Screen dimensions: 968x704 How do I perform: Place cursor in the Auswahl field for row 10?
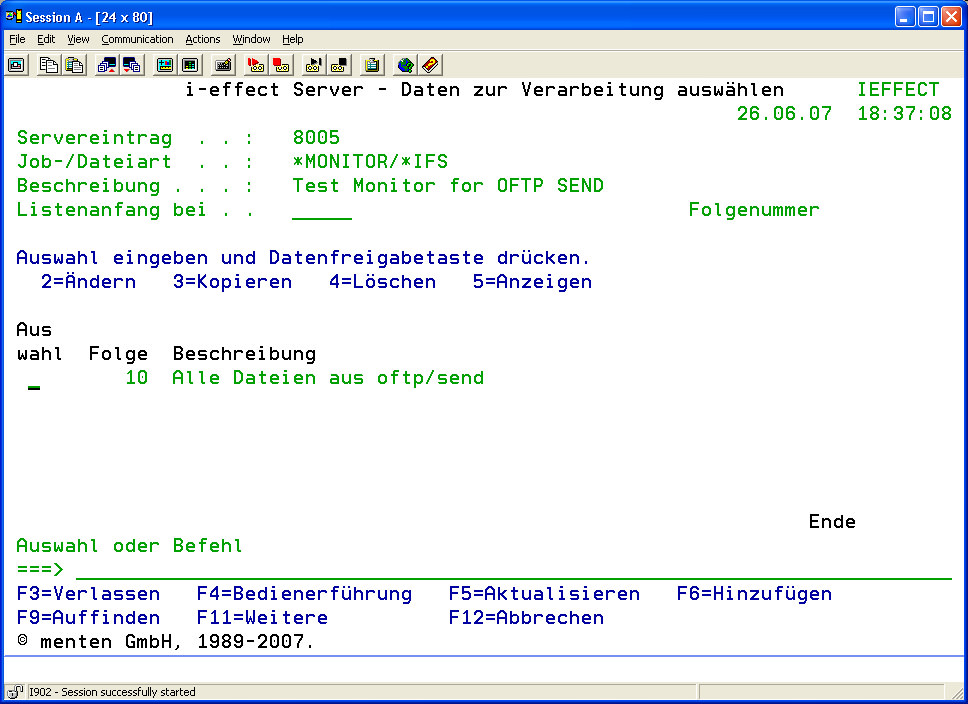tap(34, 379)
